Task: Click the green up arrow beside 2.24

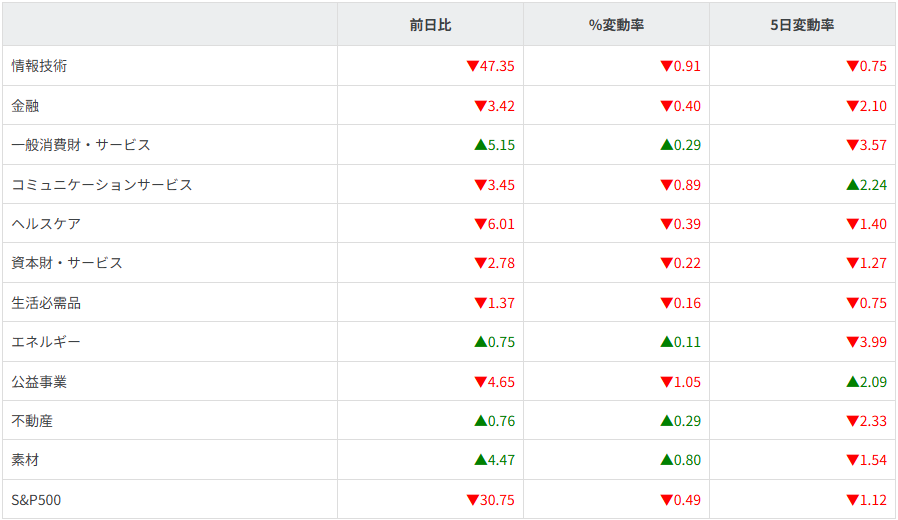Action: pos(852,184)
